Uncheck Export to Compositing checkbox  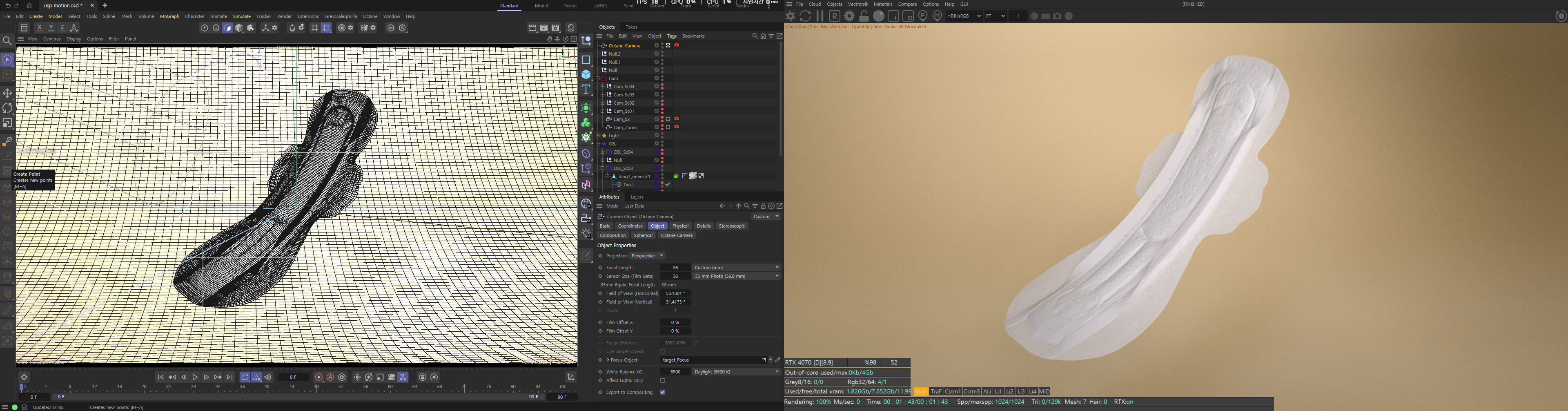point(663,392)
